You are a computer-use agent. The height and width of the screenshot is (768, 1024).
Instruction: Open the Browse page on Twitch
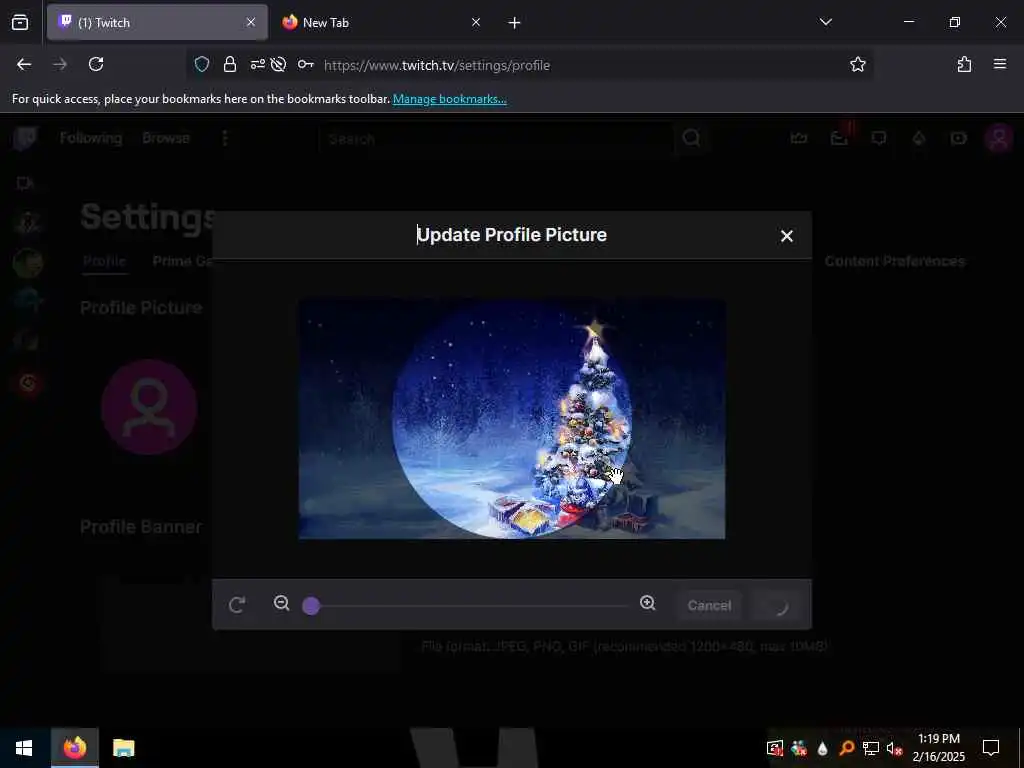(x=166, y=138)
